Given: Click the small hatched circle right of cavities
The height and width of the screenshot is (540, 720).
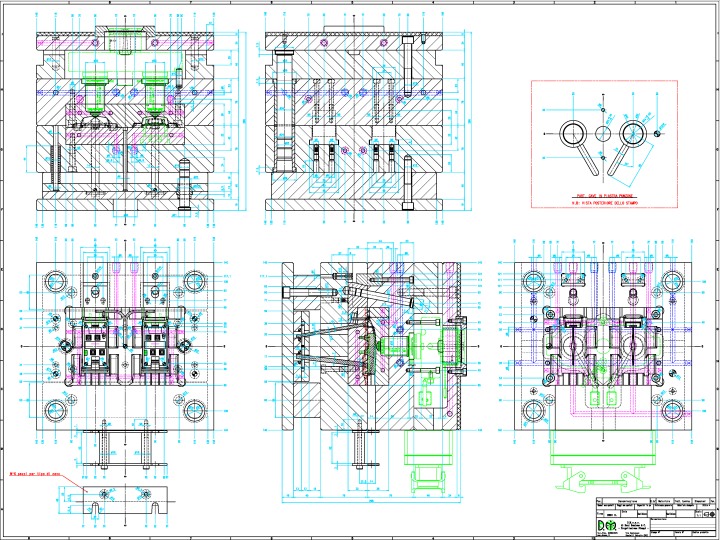Looking at the screenshot, I should coord(657,133).
